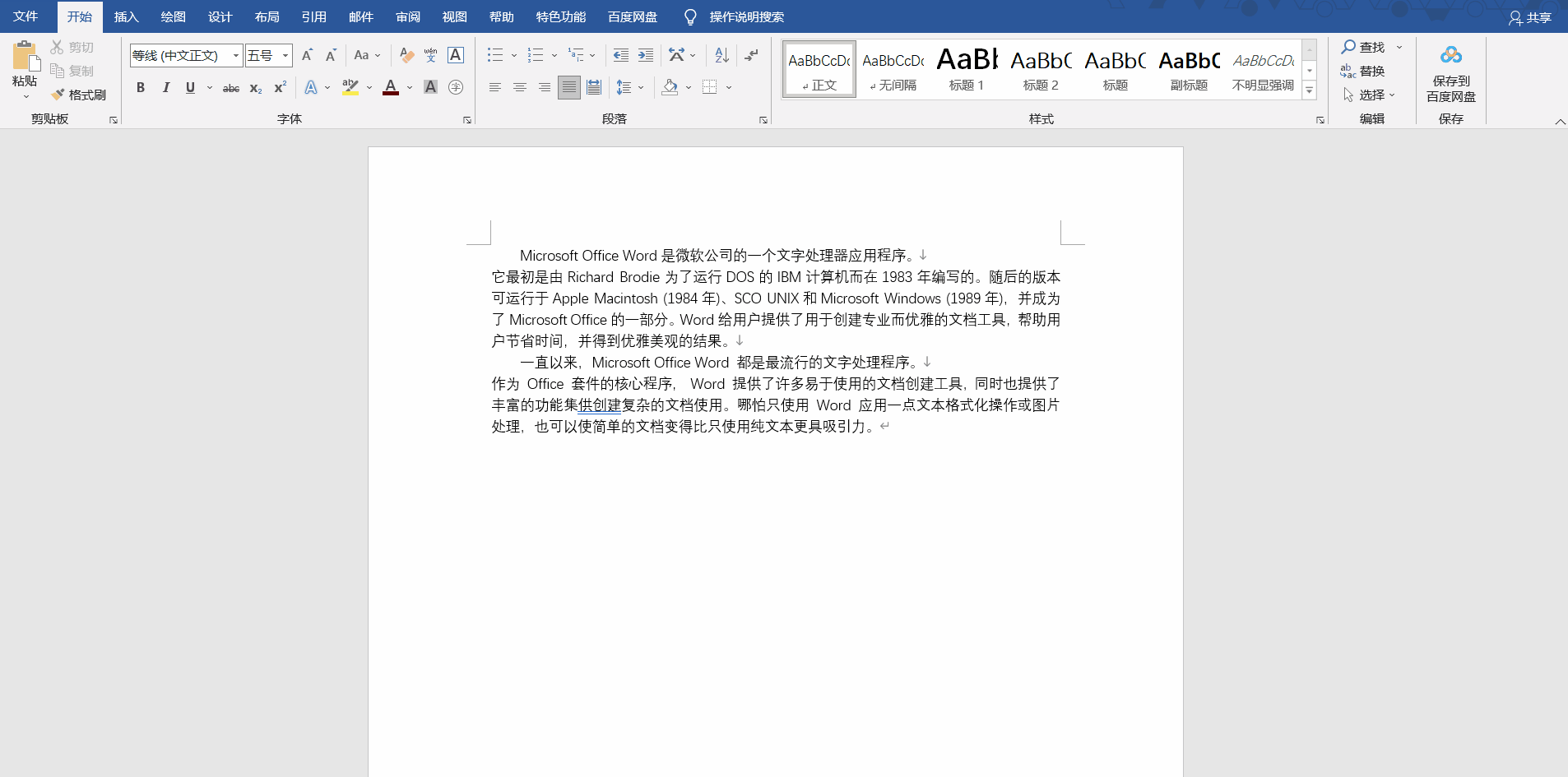This screenshot has height=777, width=1568.
Task: Toggle justified alignment button
Action: click(x=568, y=87)
